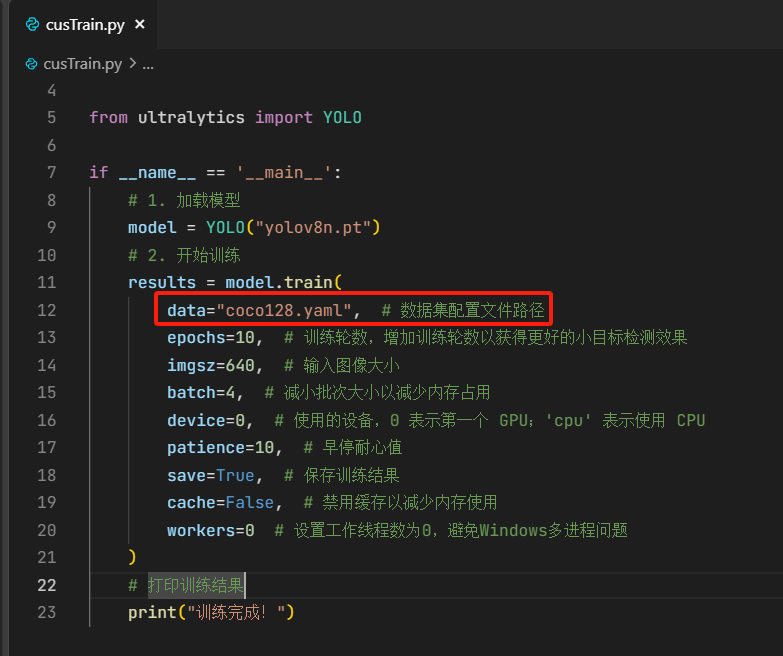Click 'batch=4' parameter
The width and height of the screenshot is (783, 656).
pos(201,393)
